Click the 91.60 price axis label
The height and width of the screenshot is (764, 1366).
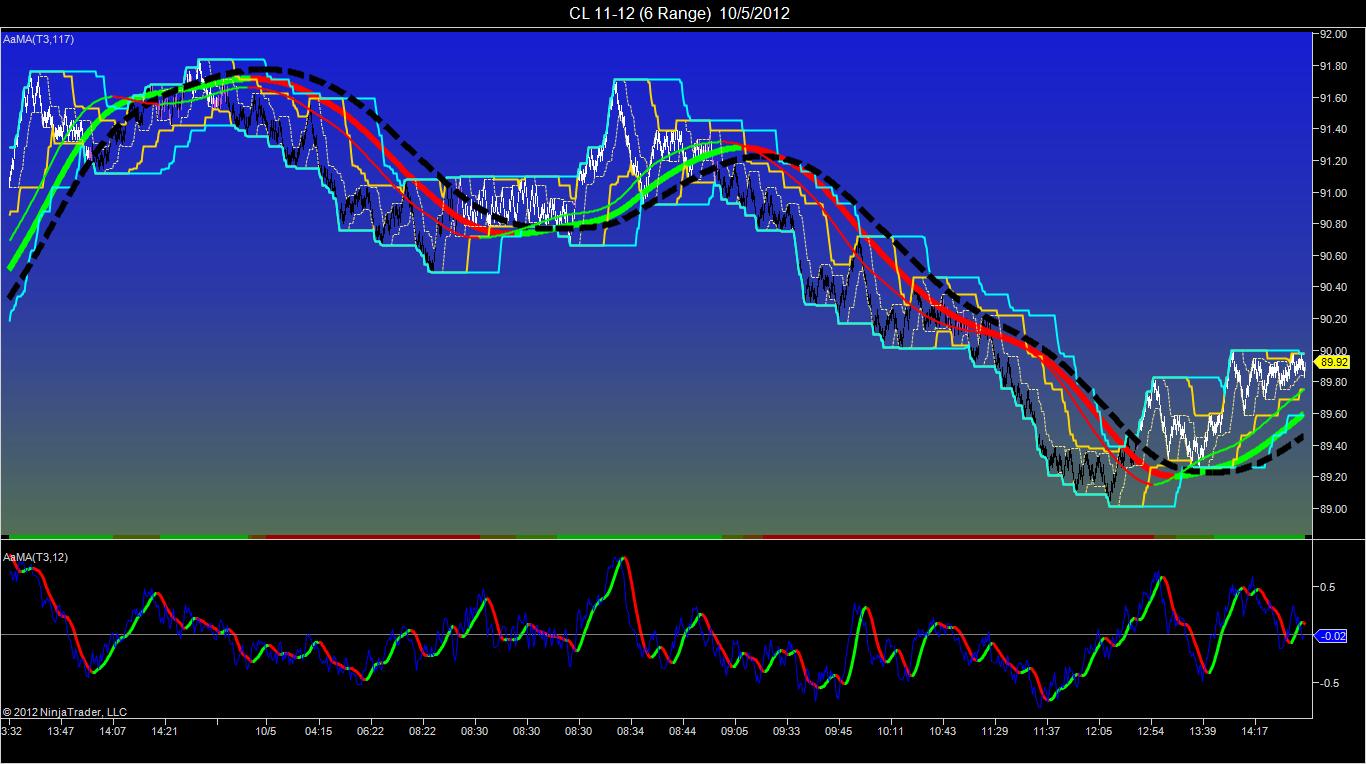click(x=1332, y=98)
